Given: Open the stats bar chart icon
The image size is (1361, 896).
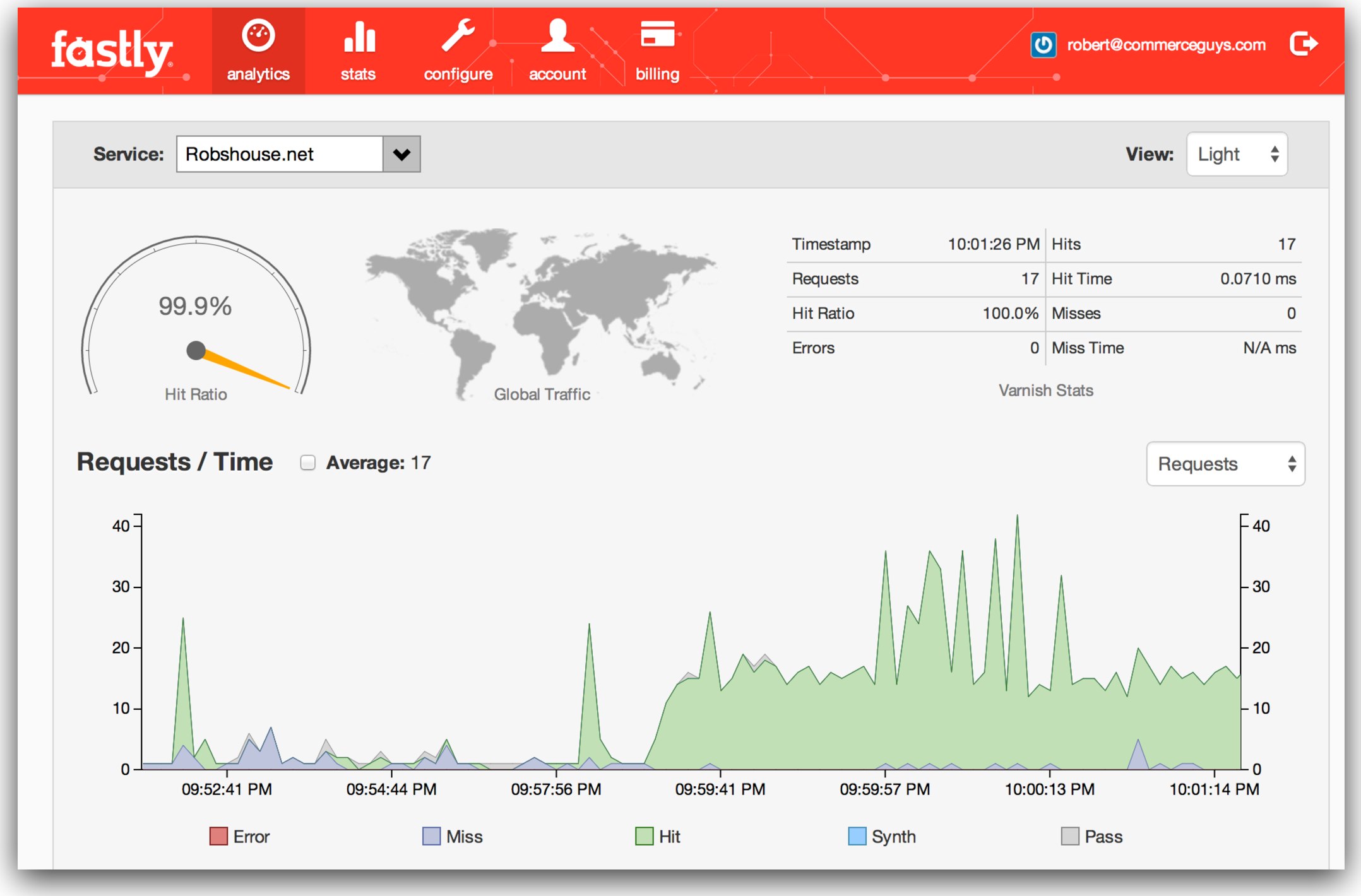Looking at the screenshot, I should [359, 36].
